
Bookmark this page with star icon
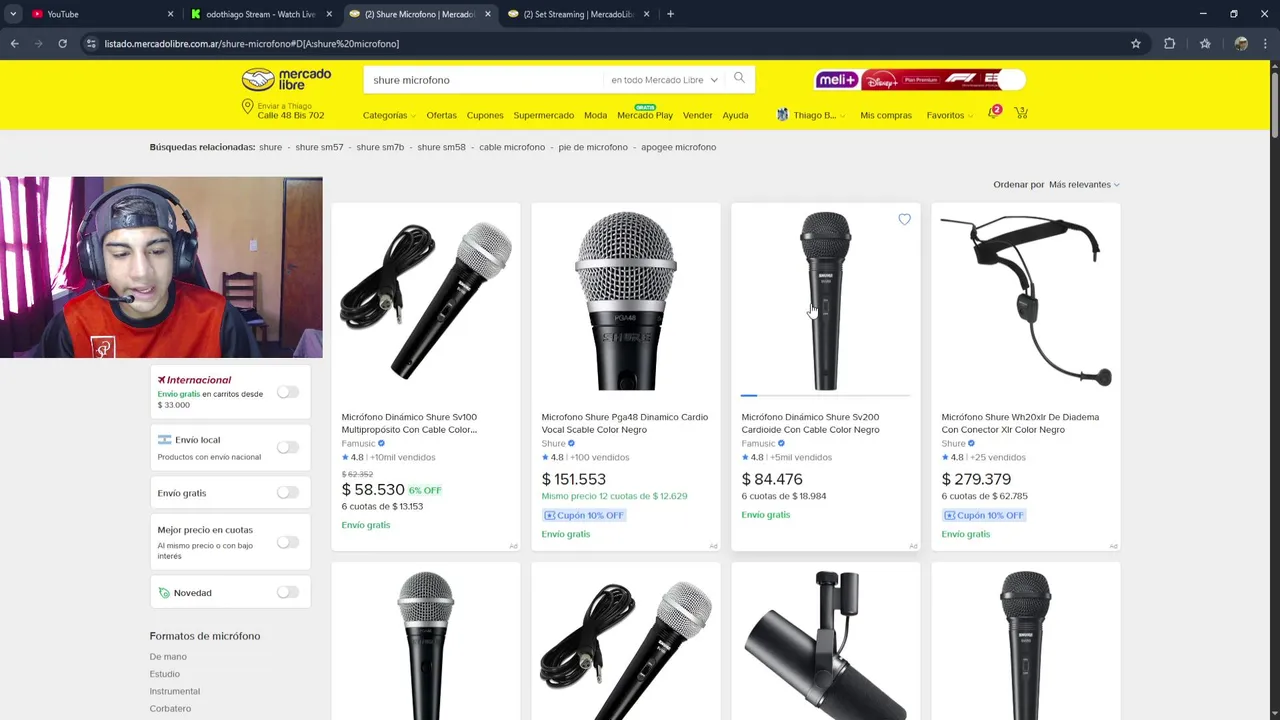[x=1136, y=44]
